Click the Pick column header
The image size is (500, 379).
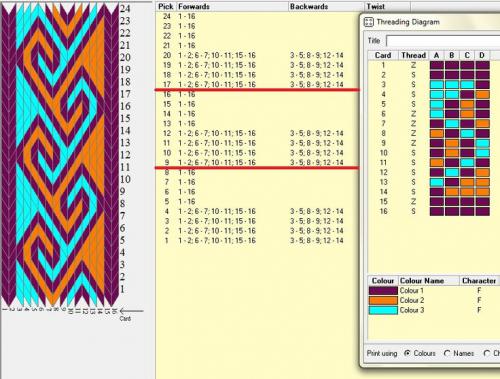pos(166,7)
